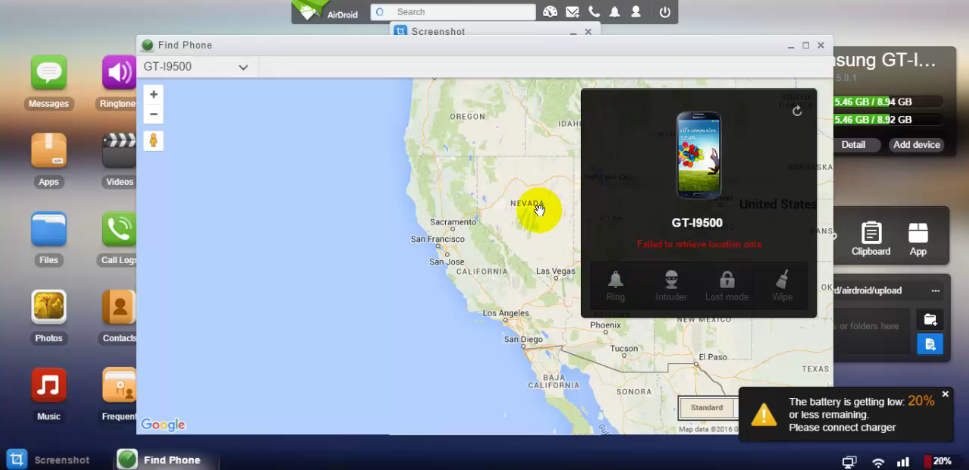Open the Messages desktop icon
Viewport: 969px width, 470px height.
48,73
